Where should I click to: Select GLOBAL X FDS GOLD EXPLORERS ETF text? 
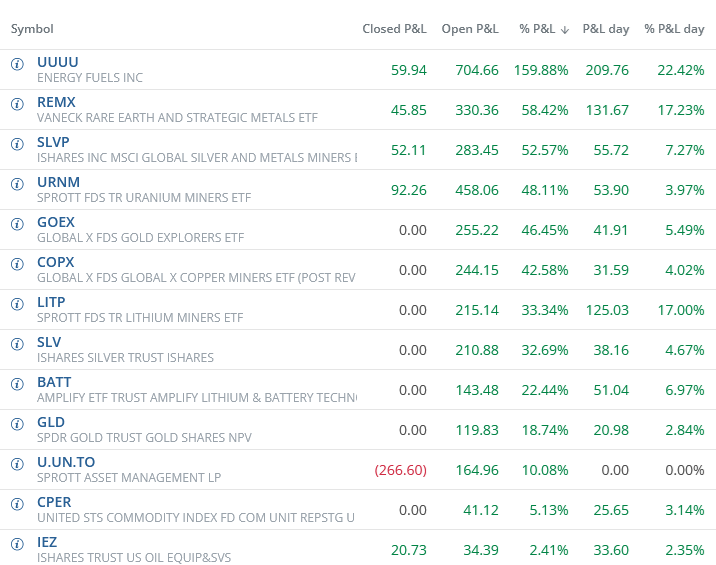click(141, 238)
